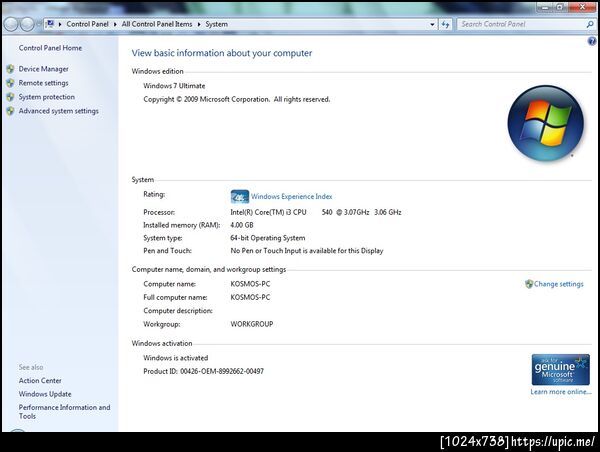Click the refresh button beside address bar
Screen dimensions: 600x452
click(x=445, y=24)
